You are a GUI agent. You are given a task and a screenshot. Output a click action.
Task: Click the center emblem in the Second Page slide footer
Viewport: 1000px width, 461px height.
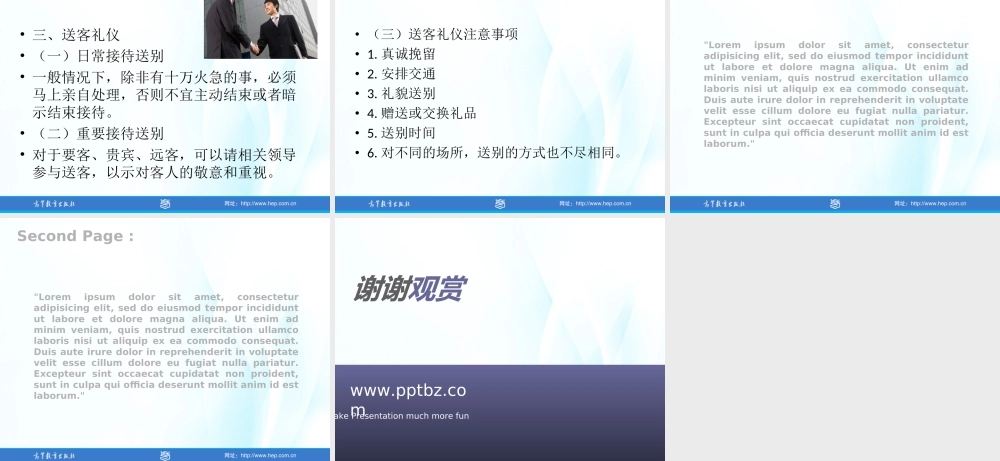tap(165, 456)
